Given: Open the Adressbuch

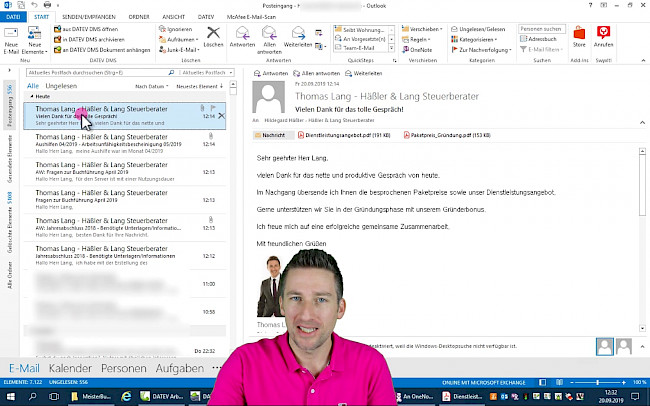Looking at the screenshot, I should coord(538,39).
